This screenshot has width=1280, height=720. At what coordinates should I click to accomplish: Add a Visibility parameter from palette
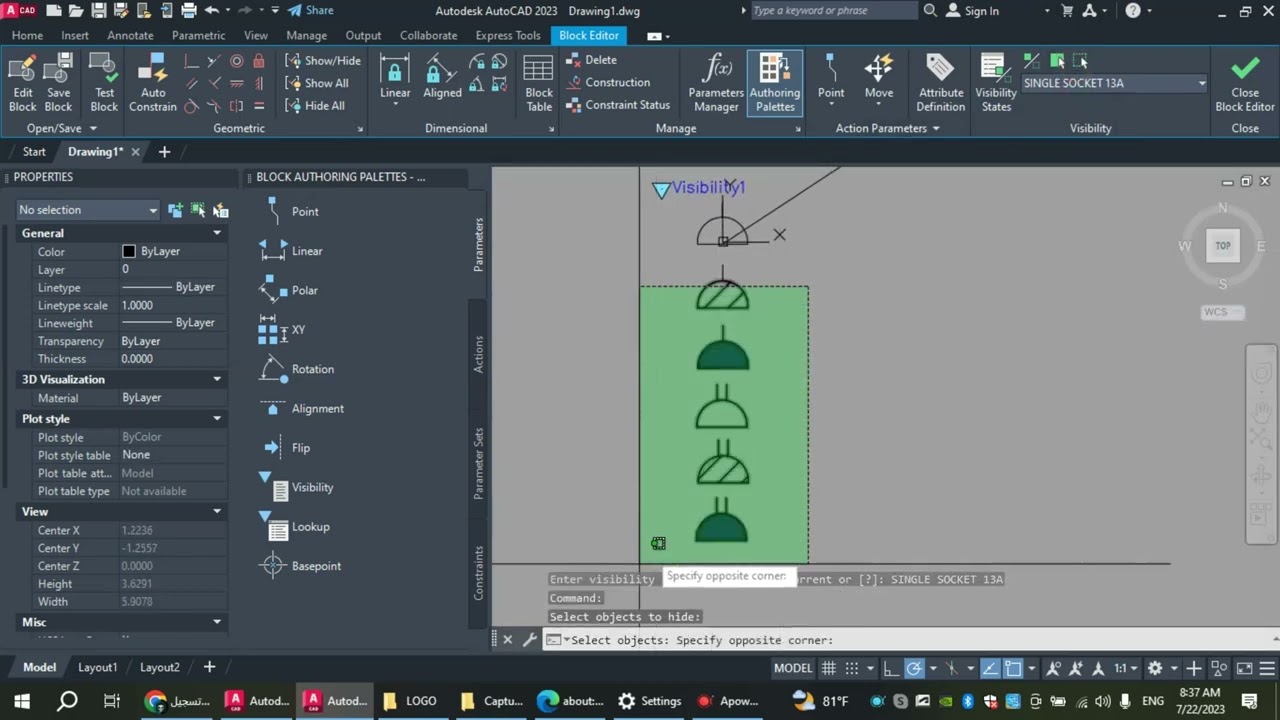[x=297, y=487]
